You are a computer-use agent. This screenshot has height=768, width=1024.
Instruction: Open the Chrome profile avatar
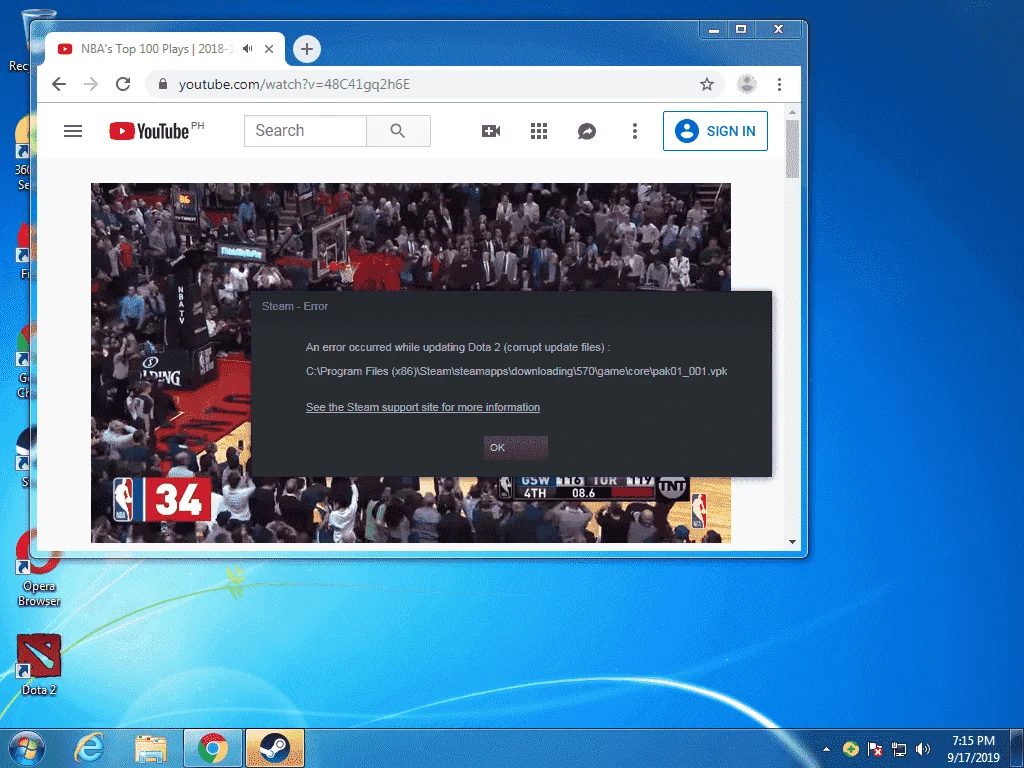746,84
